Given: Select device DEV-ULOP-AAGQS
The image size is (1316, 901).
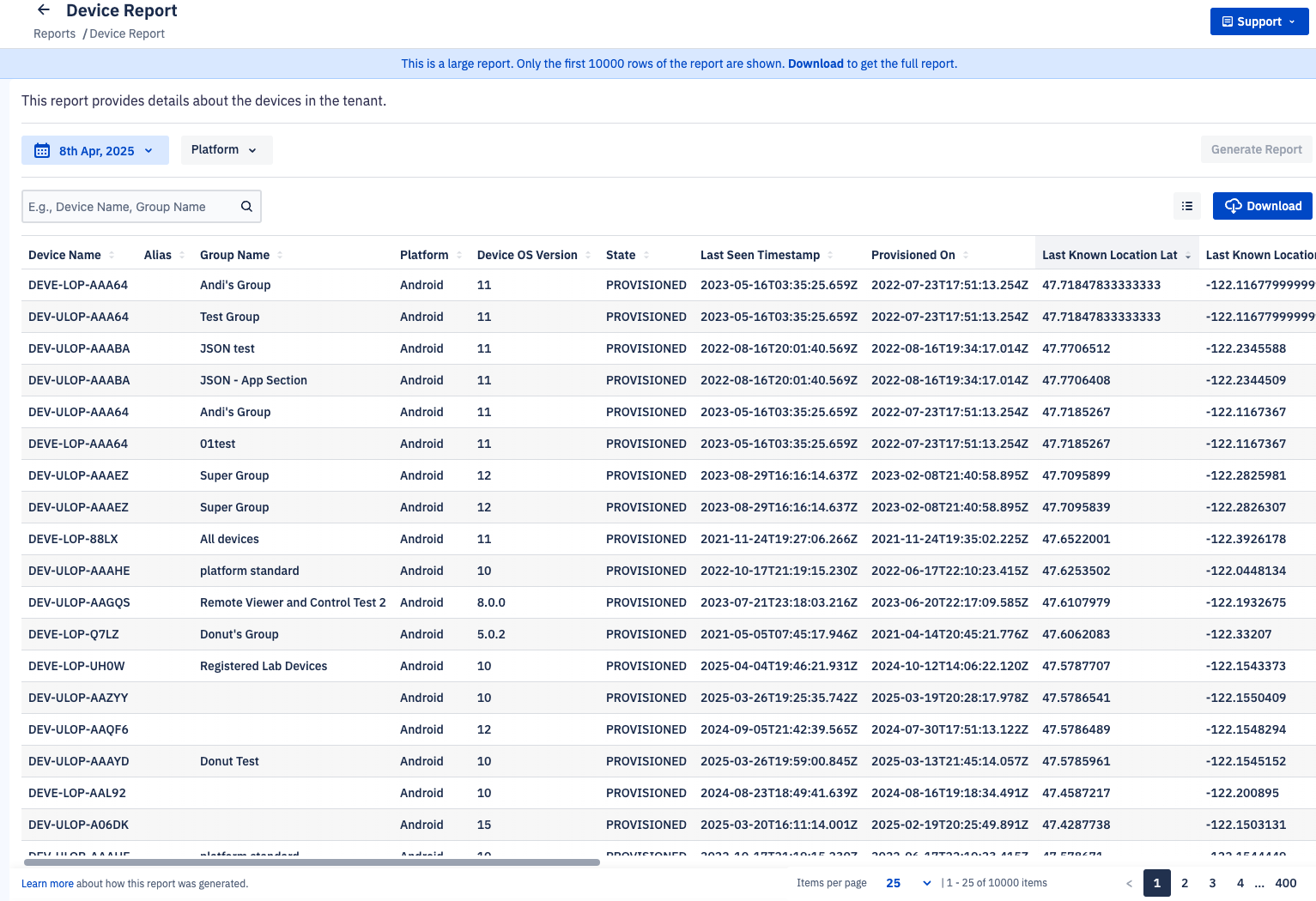Looking at the screenshot, I should [x=79, y=602].
